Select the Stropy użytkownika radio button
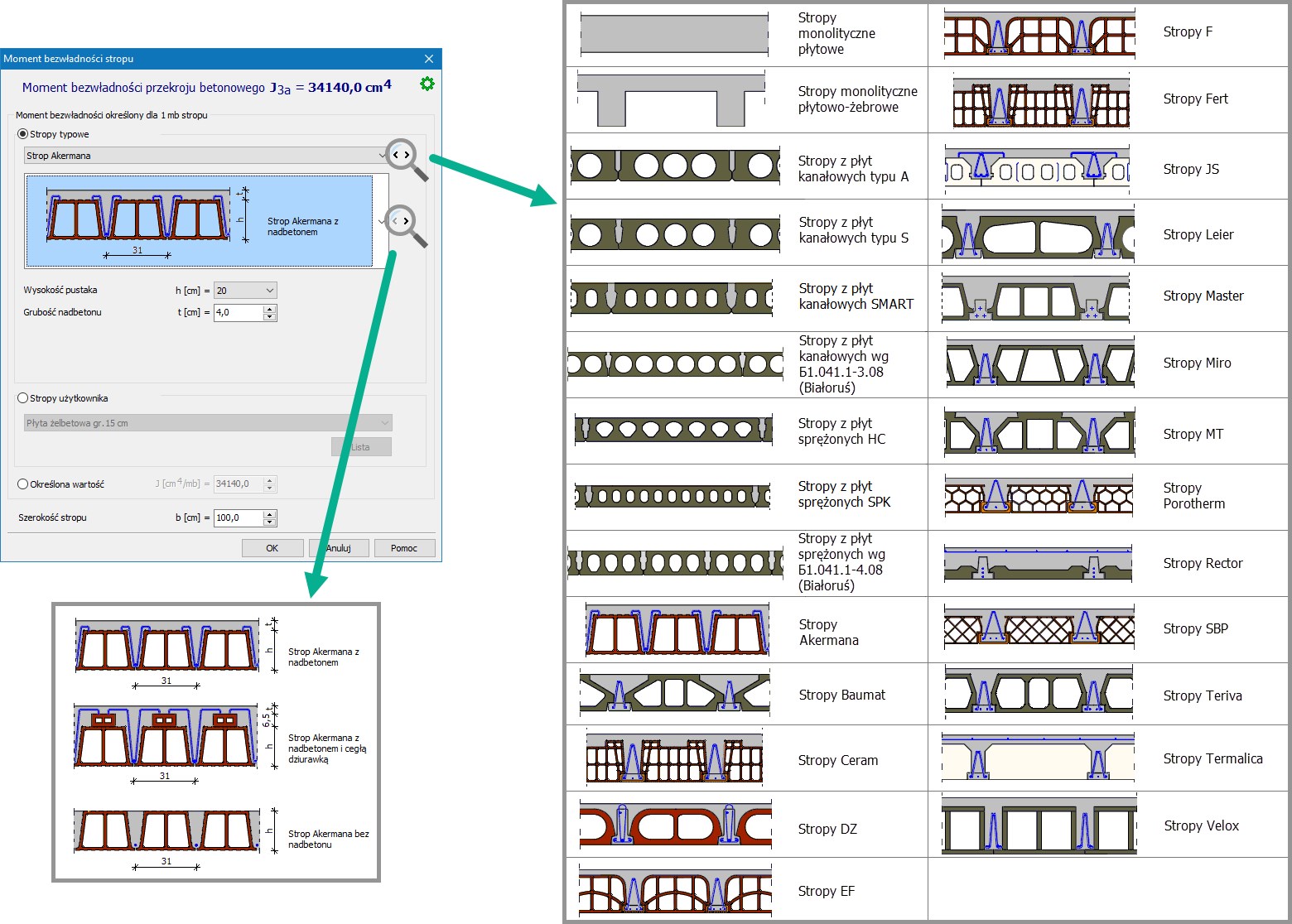The image size is (1292, 924). click(x=23, y=398)
